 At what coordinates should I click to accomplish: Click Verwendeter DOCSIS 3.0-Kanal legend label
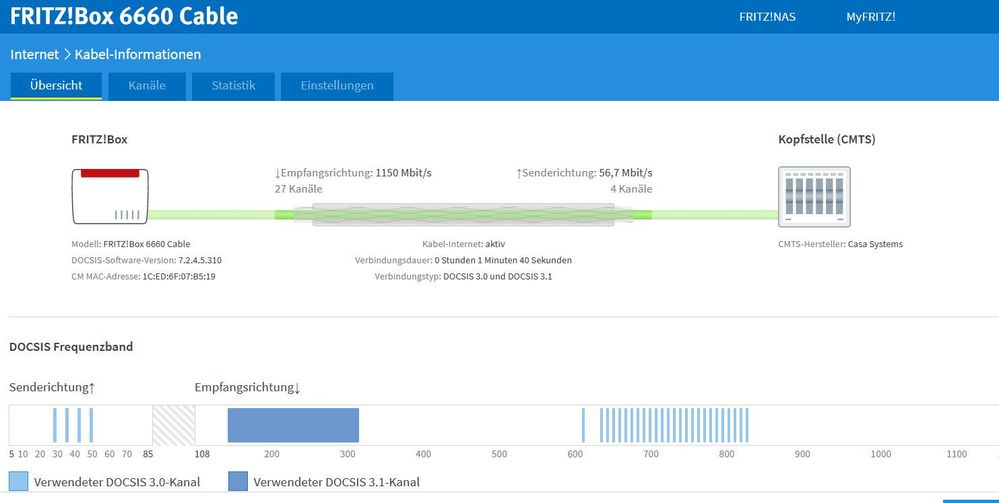[x=117, y=482]
